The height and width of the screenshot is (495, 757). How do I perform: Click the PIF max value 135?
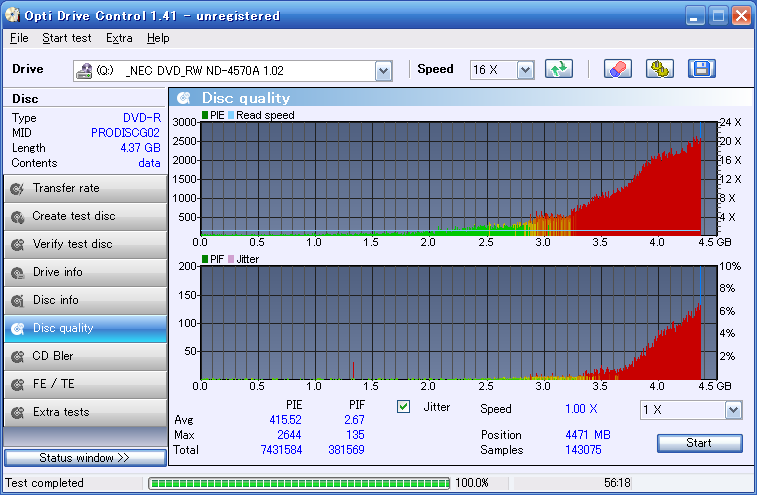click(355, 435)
